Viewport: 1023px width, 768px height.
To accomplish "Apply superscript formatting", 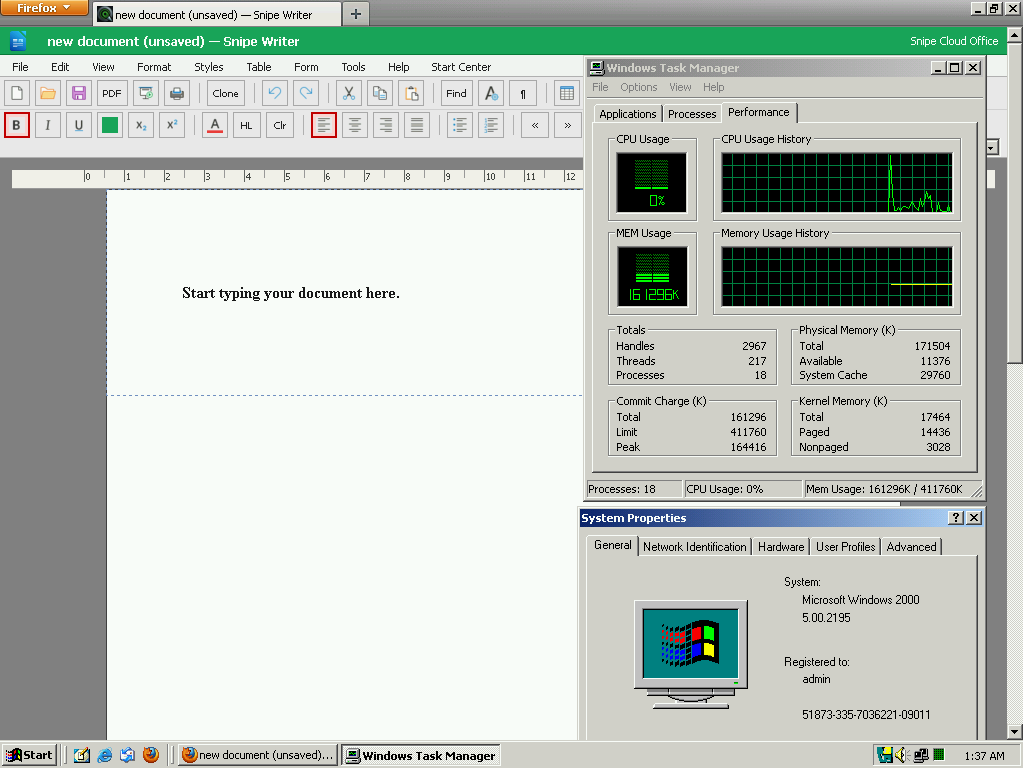I will coord(172,125).
